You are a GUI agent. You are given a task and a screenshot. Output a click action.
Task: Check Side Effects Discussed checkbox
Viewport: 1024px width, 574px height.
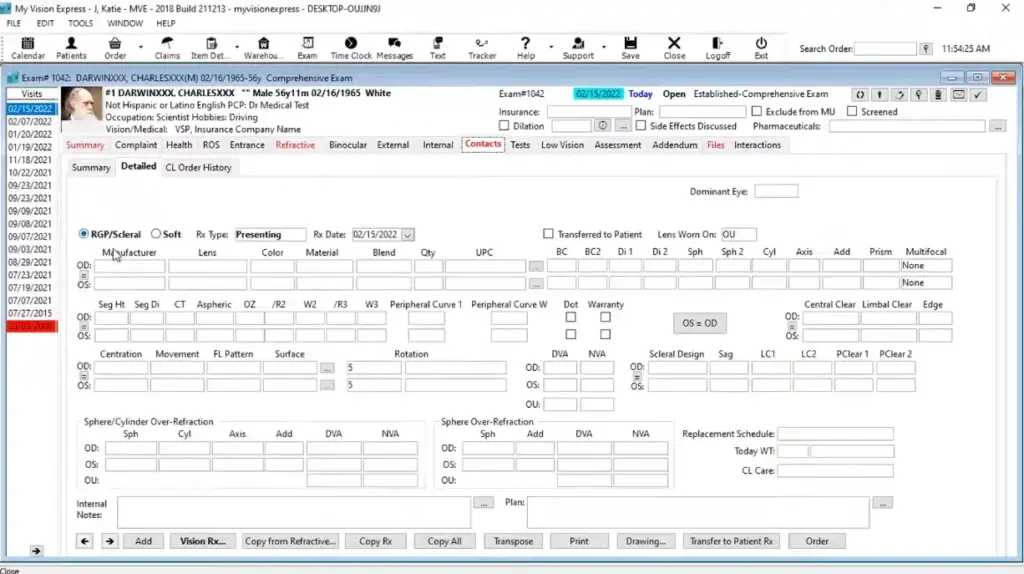641,125
